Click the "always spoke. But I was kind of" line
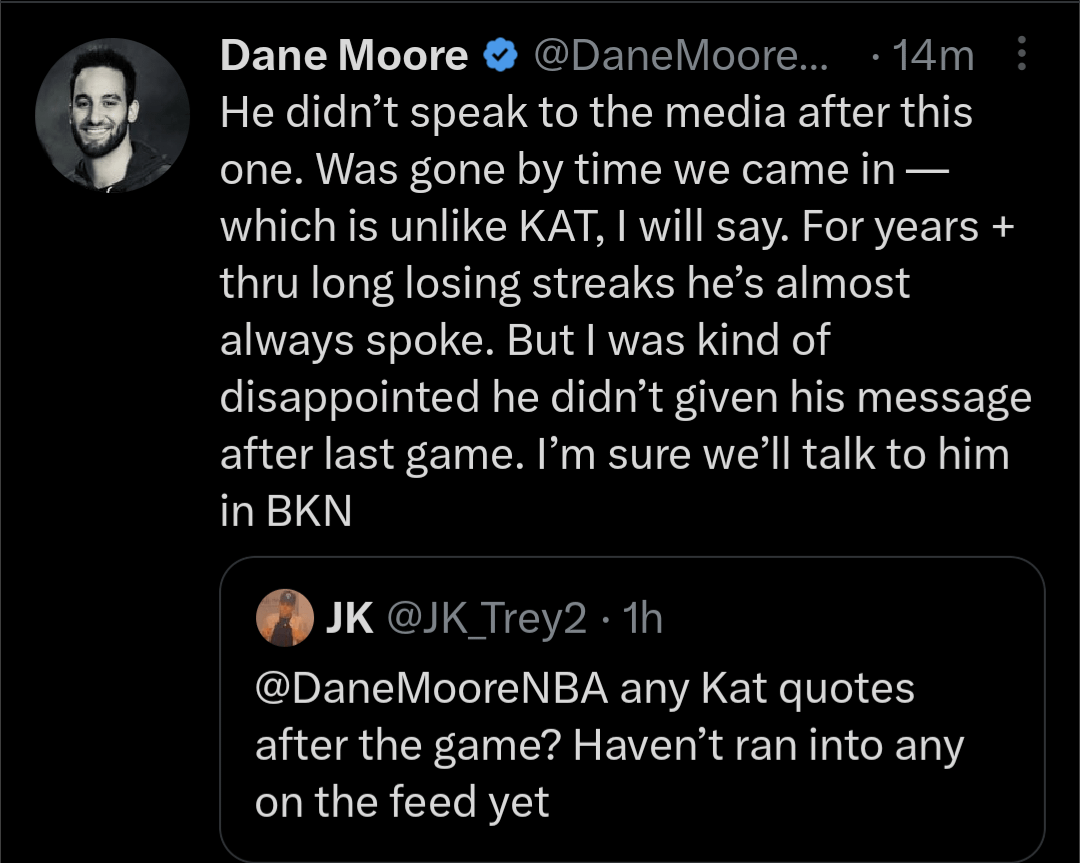 (x=524, y=340)
